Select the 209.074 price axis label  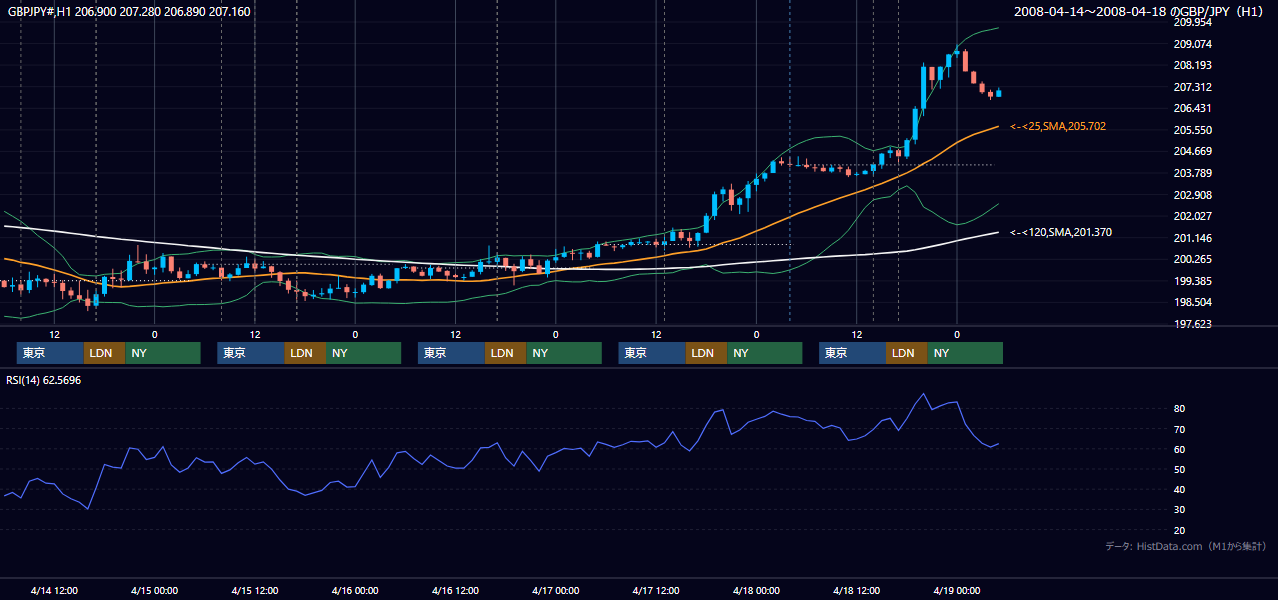pos(1193,44)
